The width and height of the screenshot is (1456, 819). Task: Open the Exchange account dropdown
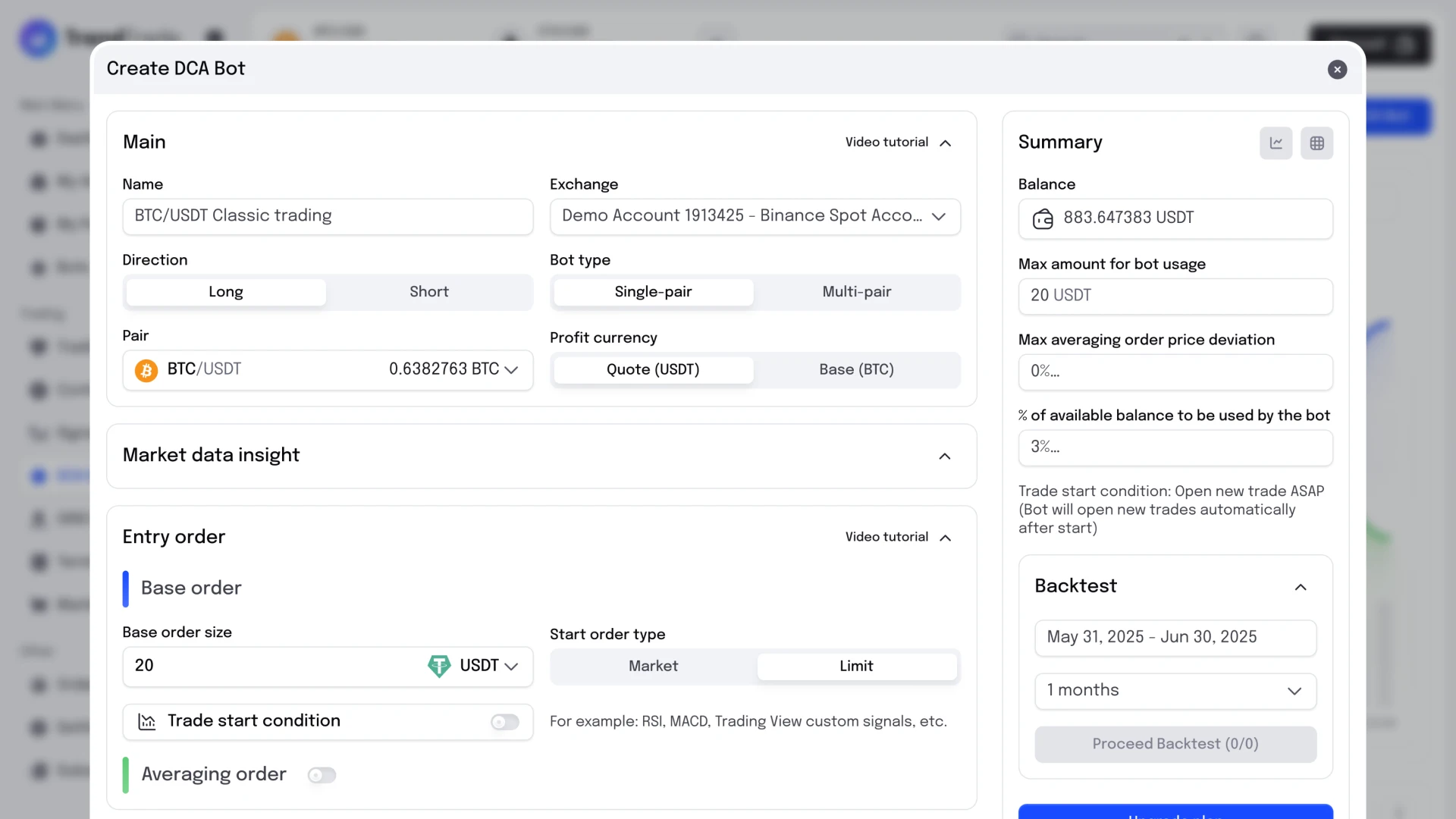[x=755, y=216]
